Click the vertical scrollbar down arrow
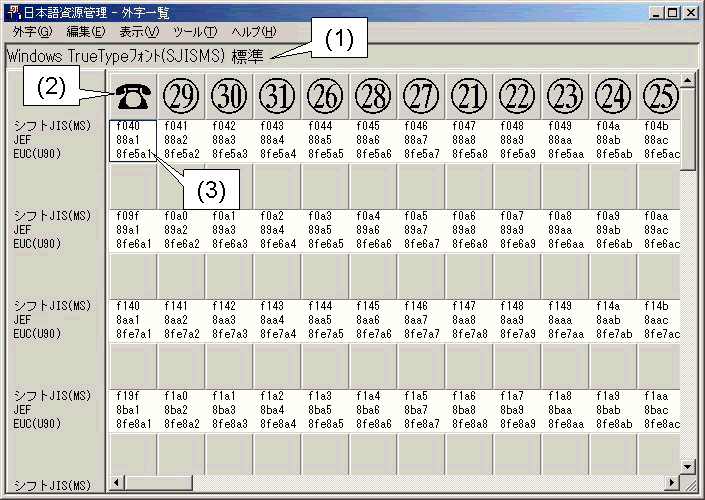The width and height of the screenshot is (705, 500). [x=687, y=467]
